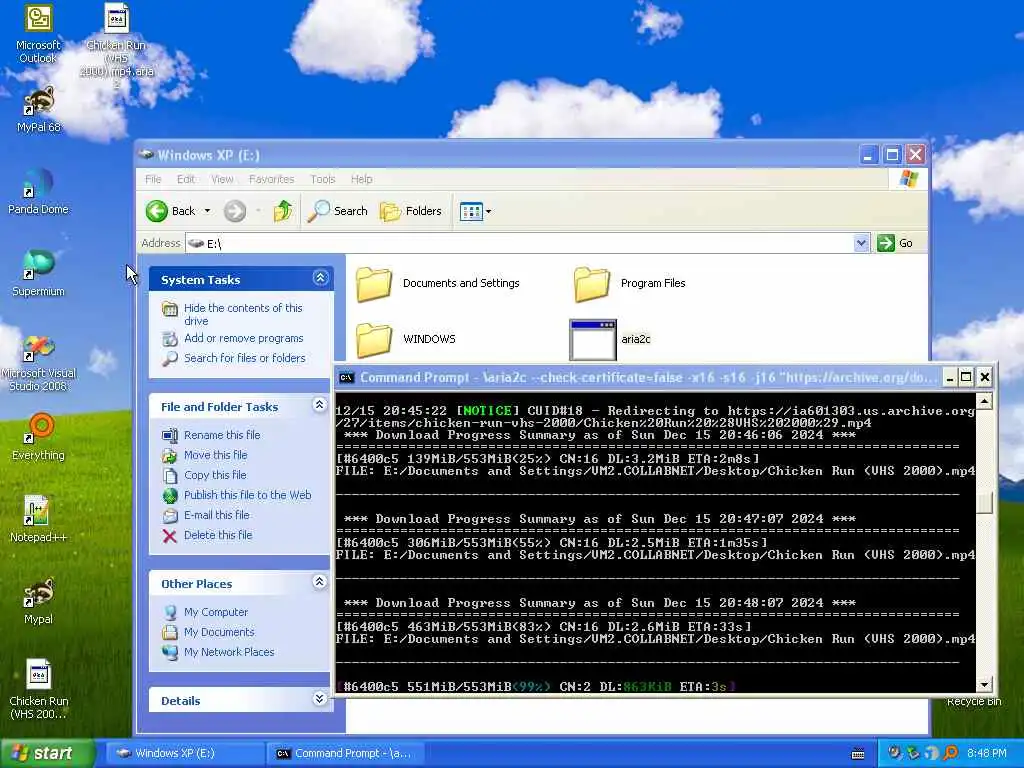Viewport: 1024px width, 768px height.
Task: Click Delete this file link
Action: tap(217, 535)
